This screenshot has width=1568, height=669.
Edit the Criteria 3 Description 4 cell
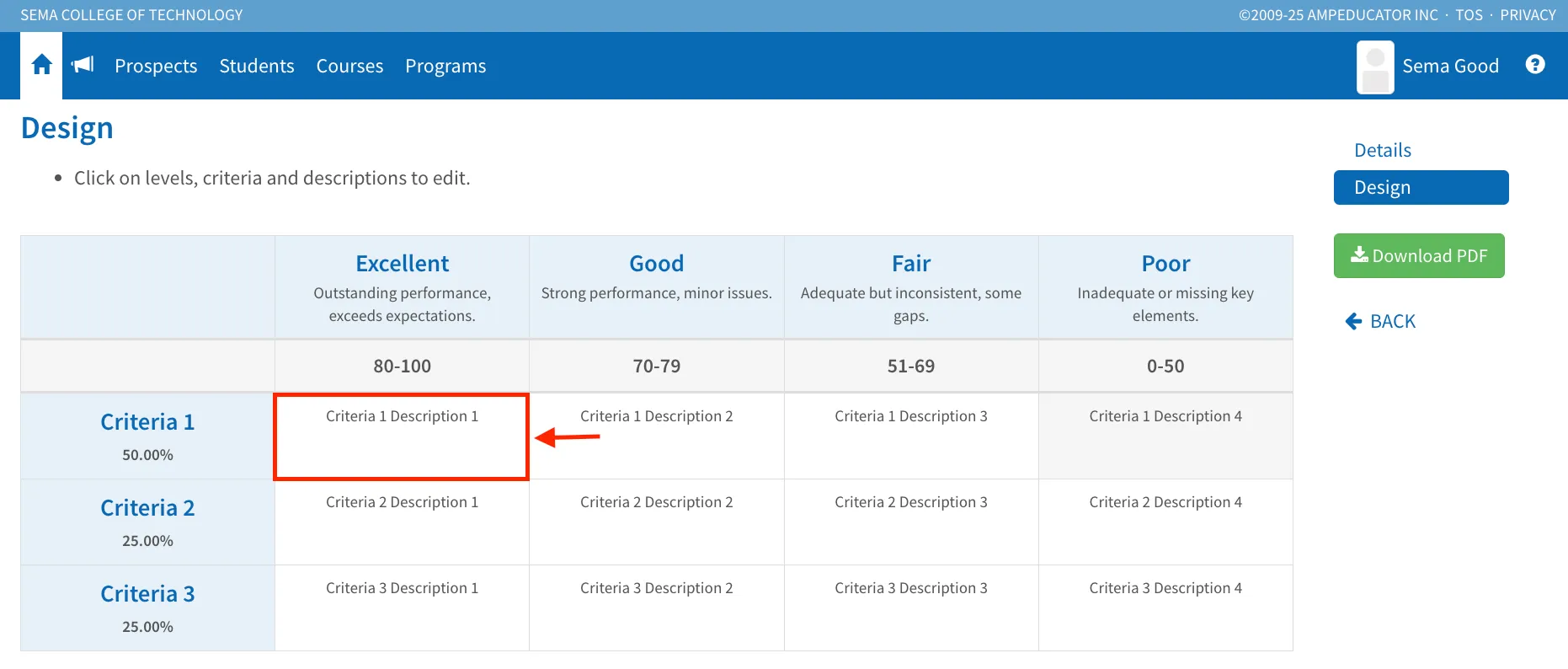pyautogui.click(x=1165, y=607)
